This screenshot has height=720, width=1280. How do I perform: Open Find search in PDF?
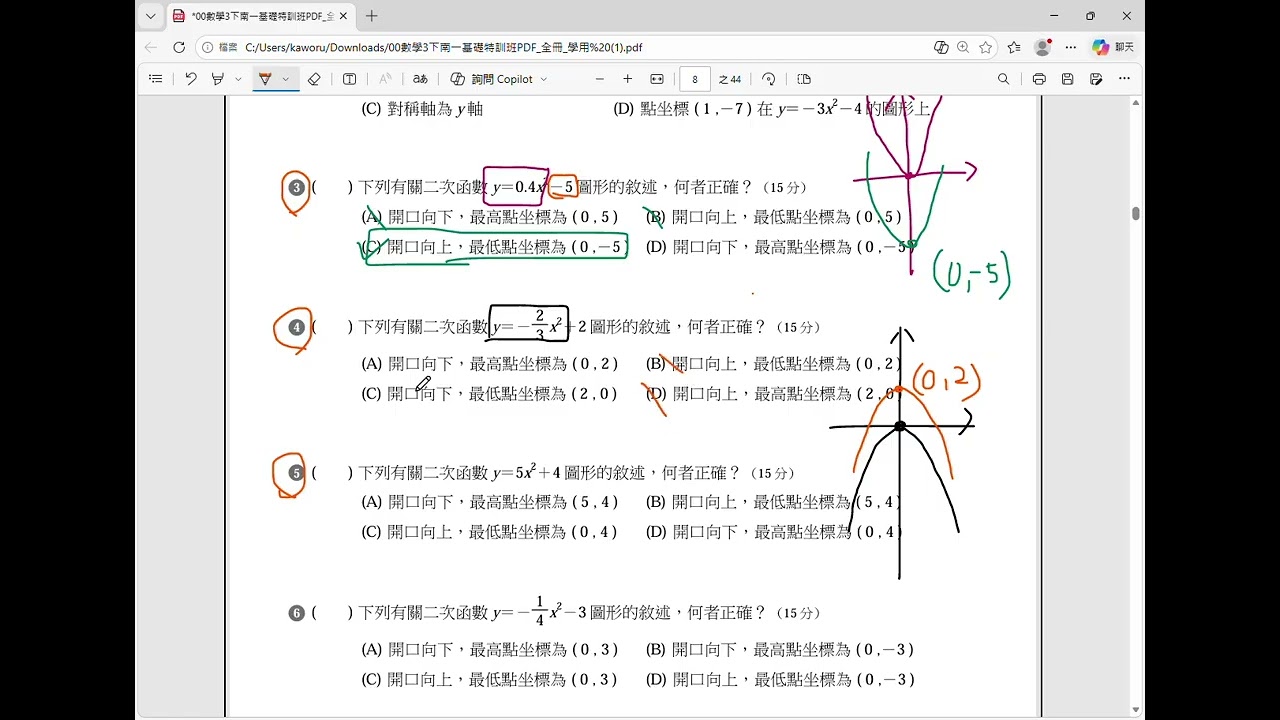click(x=1004, y=79)
